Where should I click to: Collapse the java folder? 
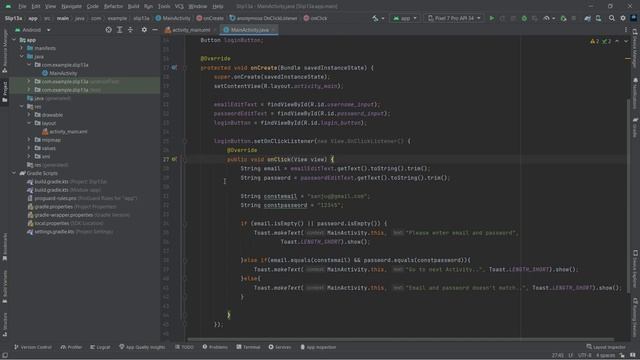(22, 56)
